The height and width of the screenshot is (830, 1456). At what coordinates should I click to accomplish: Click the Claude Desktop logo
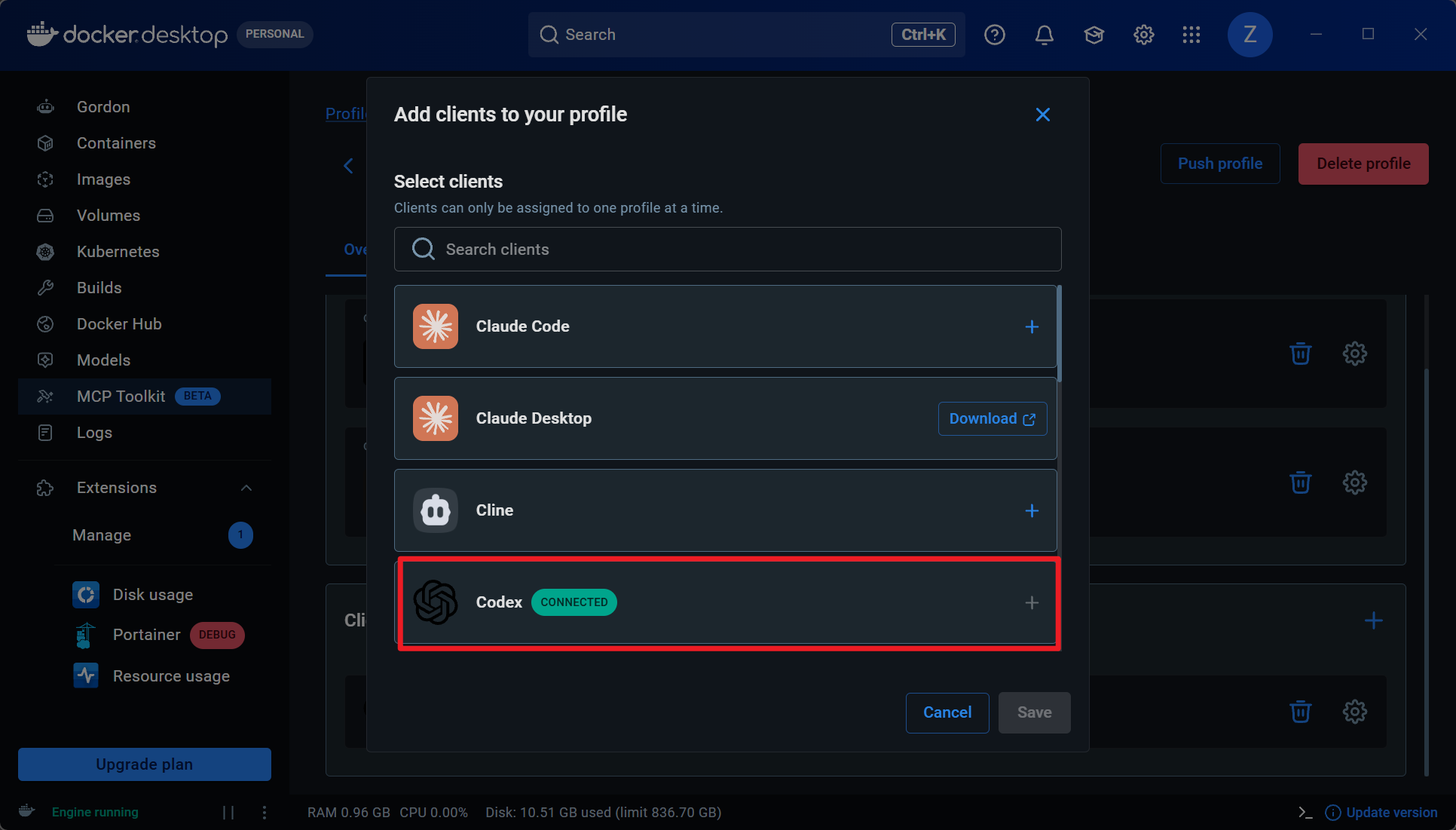tap(436, 418)
